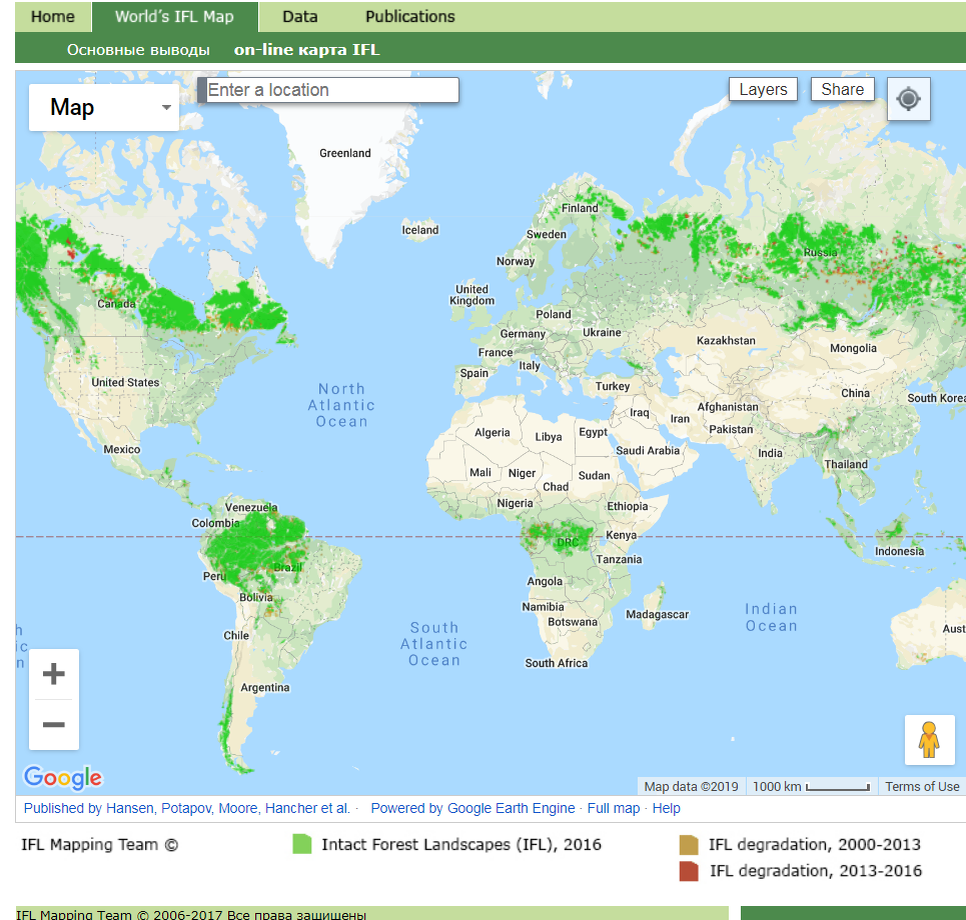Open the Help link
966x920 pixels.
pos(667,808)
